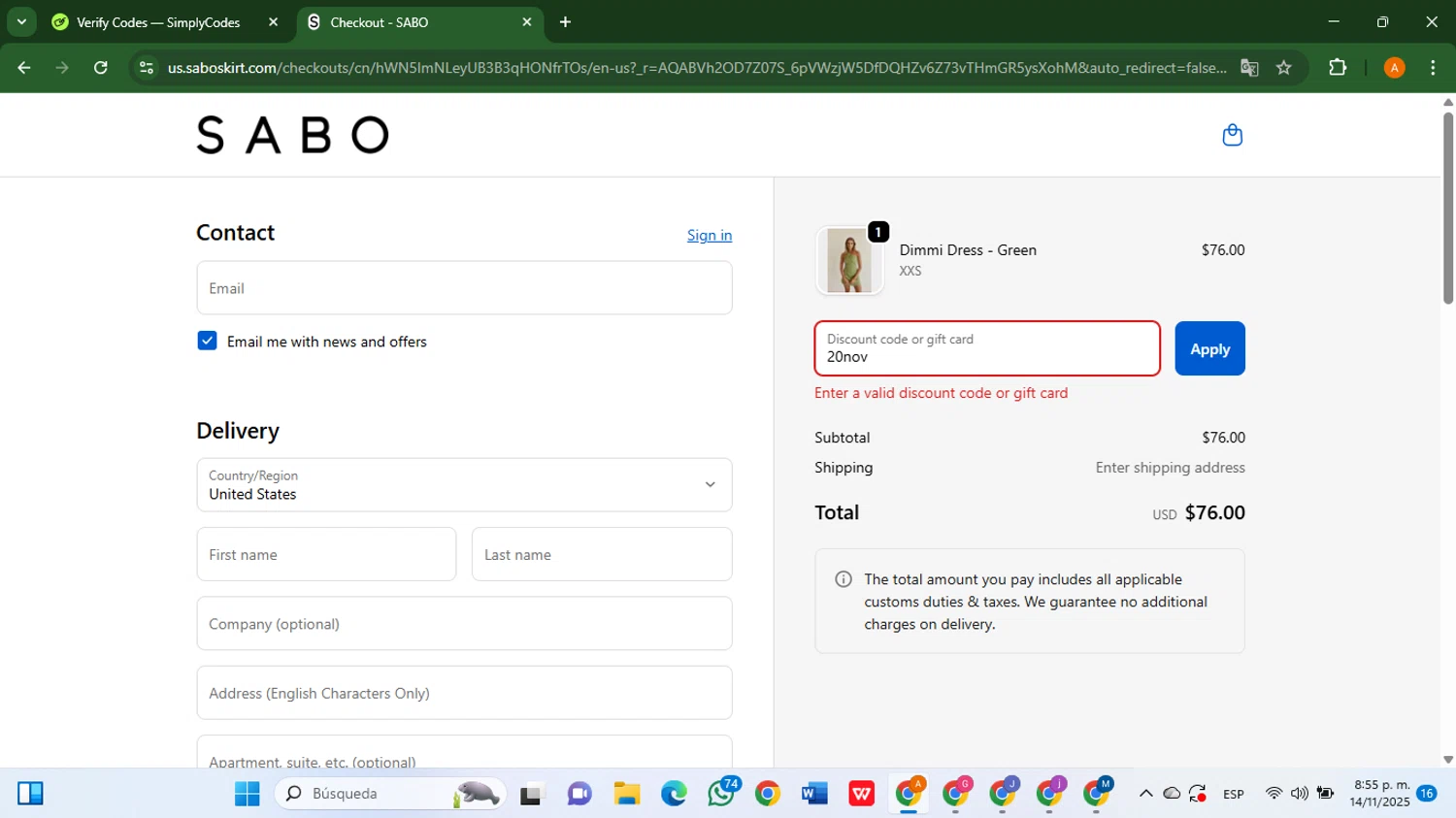Click 'Enter a valid discount code' error text
The width and height of the screenshot is (1456, 818).
[x=941, y=393]
